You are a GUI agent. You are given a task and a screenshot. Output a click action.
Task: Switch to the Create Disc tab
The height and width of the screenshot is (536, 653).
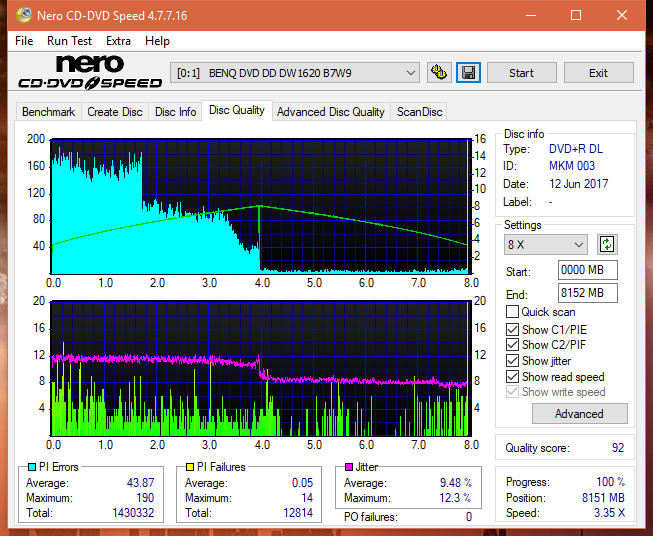pos(115,112)
